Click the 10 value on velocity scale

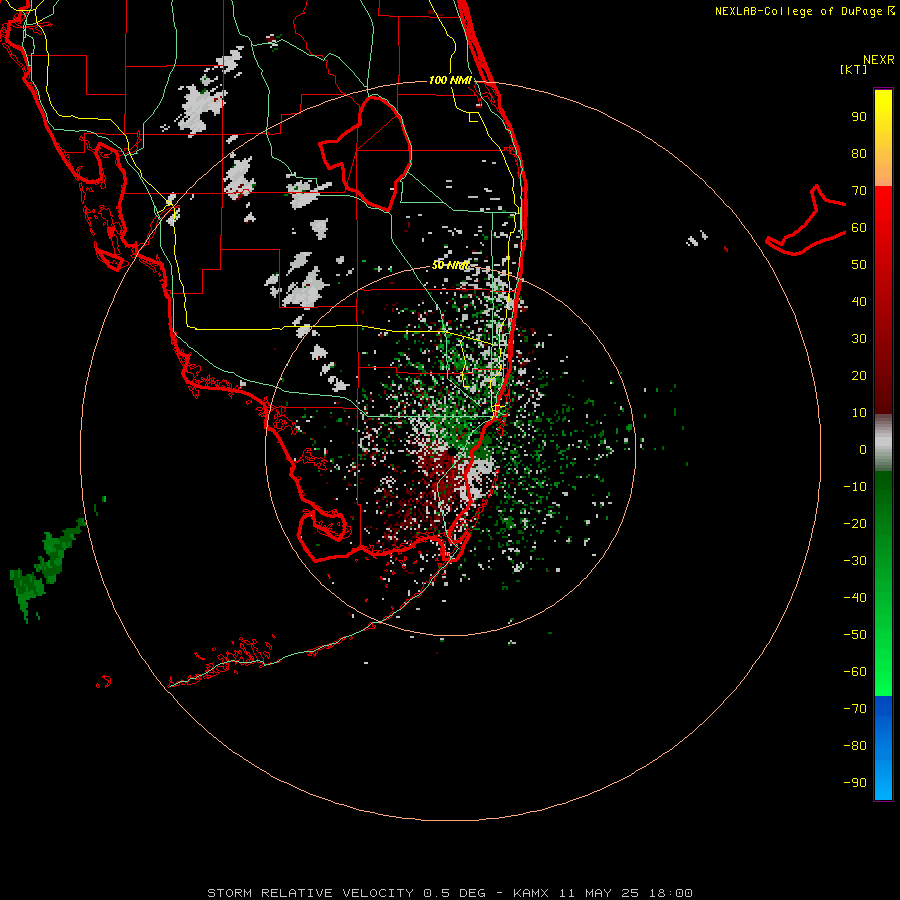tap(859, 413)
